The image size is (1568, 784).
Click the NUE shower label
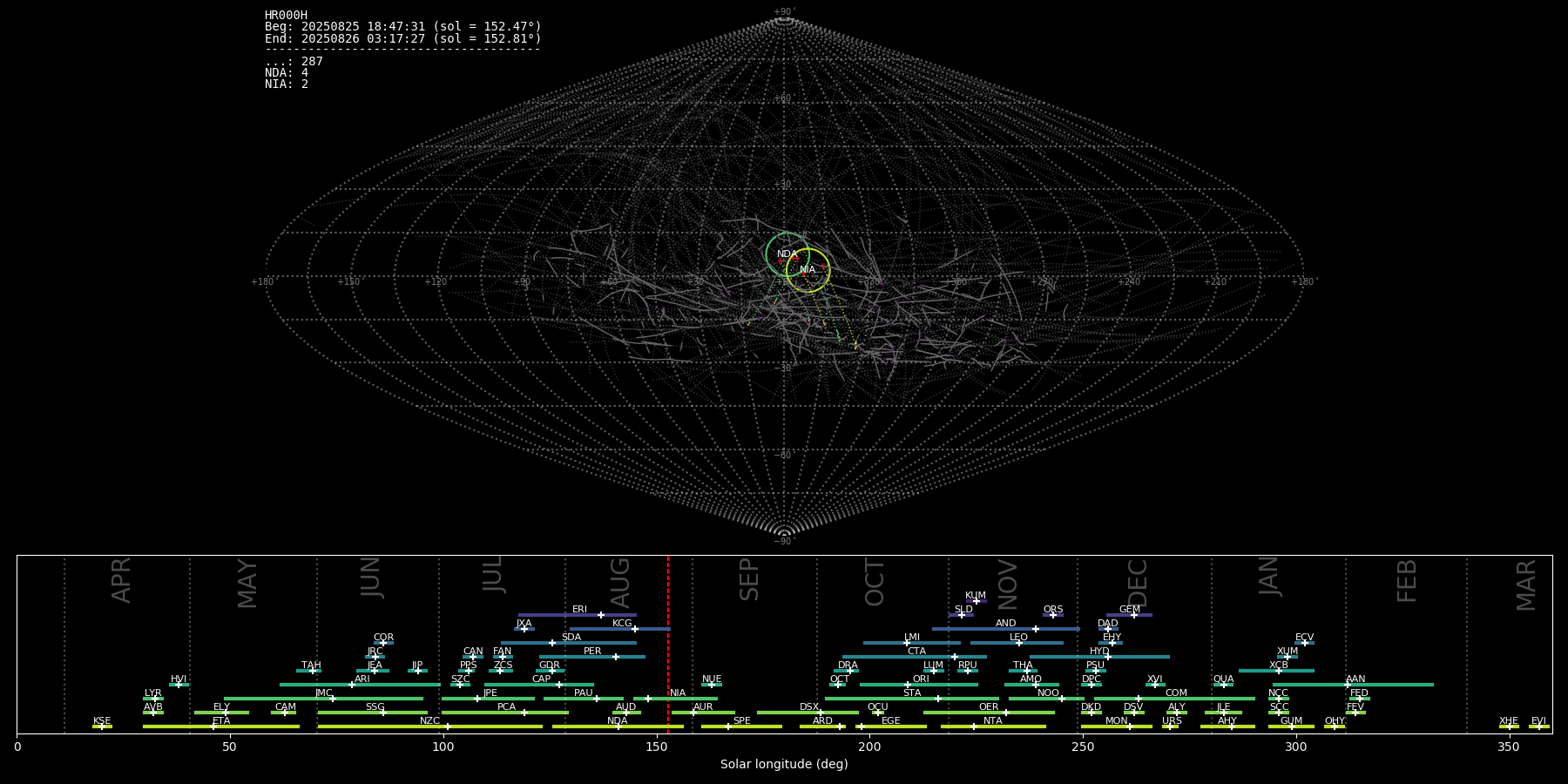coord(712,679)
